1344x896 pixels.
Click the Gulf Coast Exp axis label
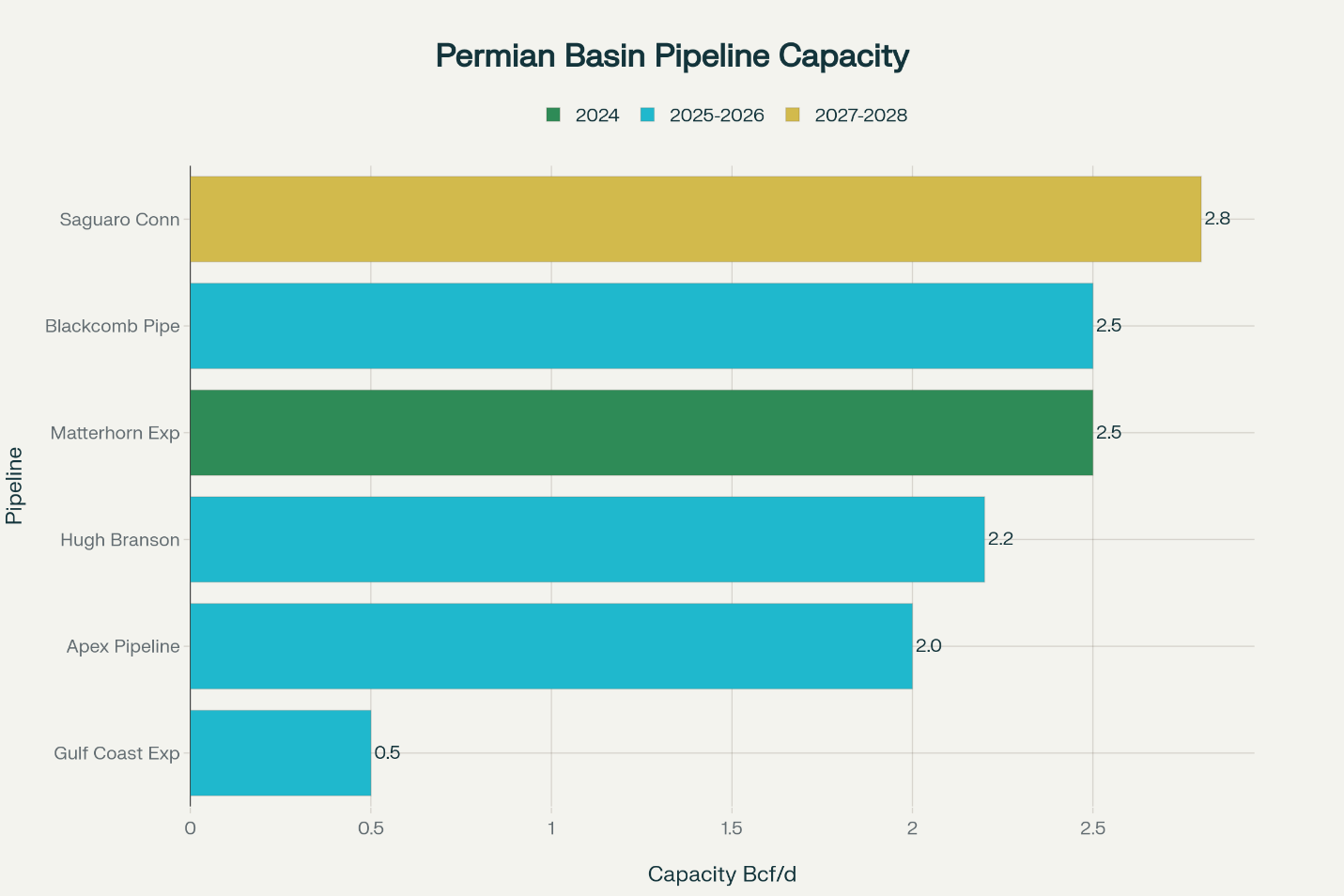pyautogui.click(x=116, y=753)
